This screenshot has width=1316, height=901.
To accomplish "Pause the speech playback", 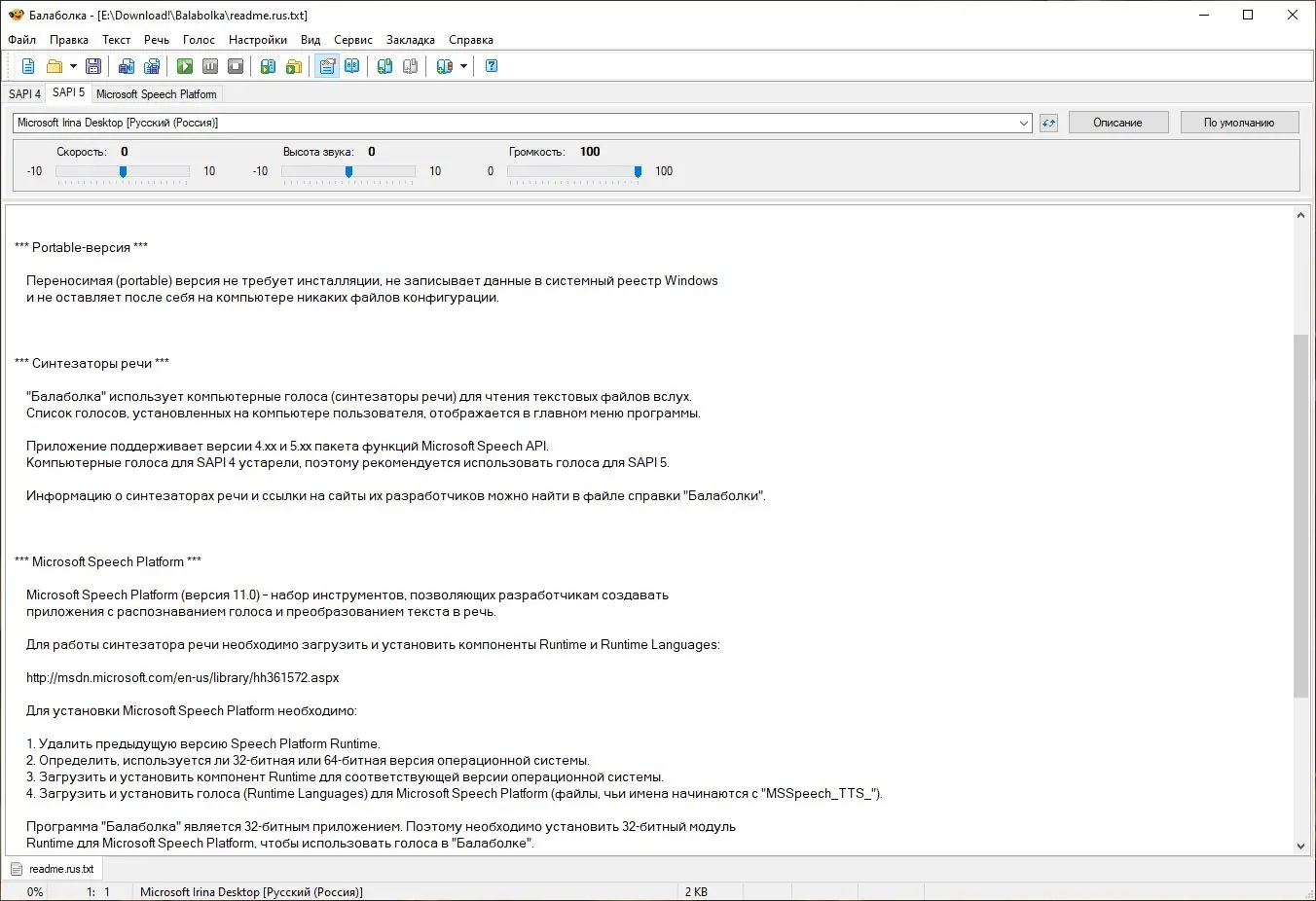I will coord(210,66).
